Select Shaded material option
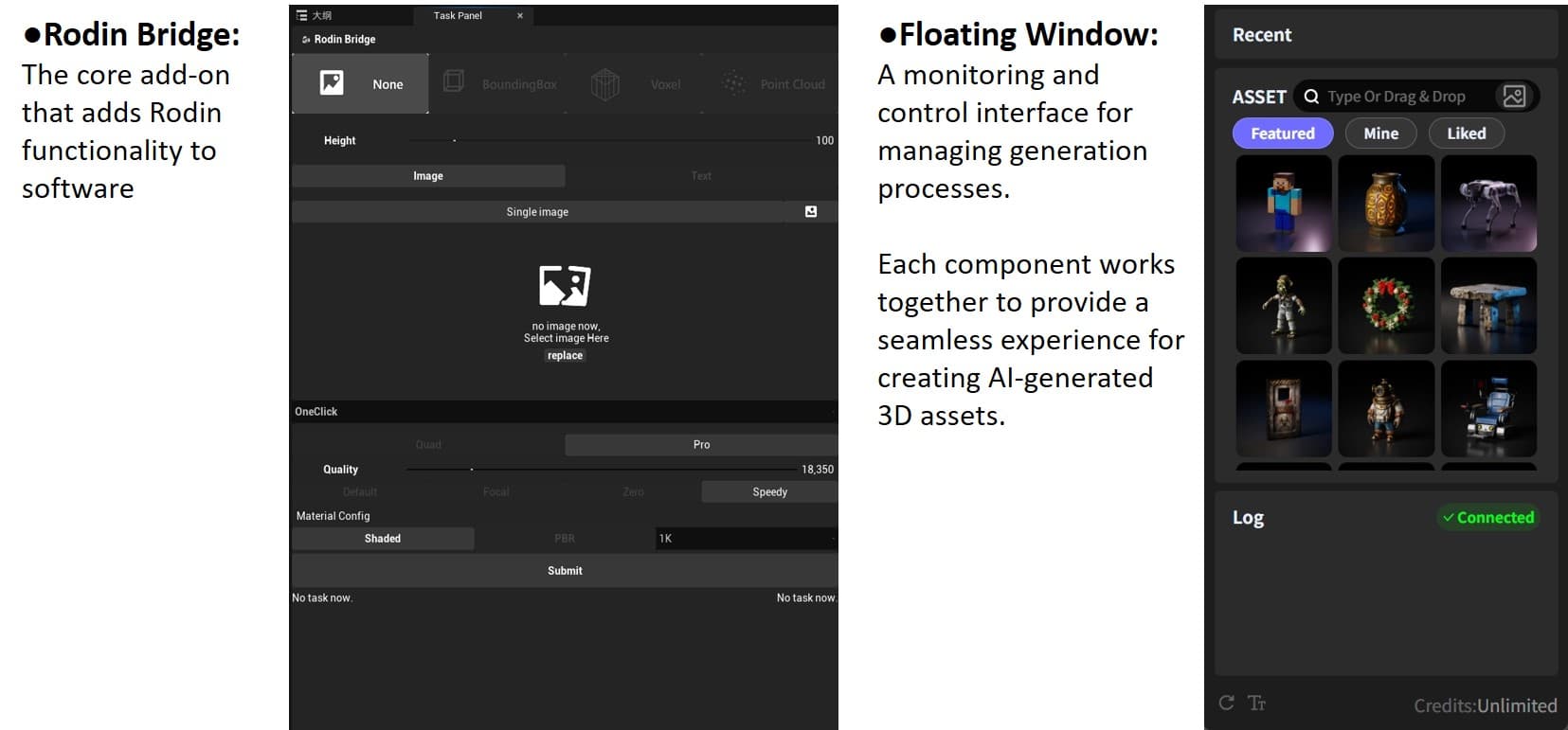The height and width of the screenshot is (730, 1568). point(383,539)
